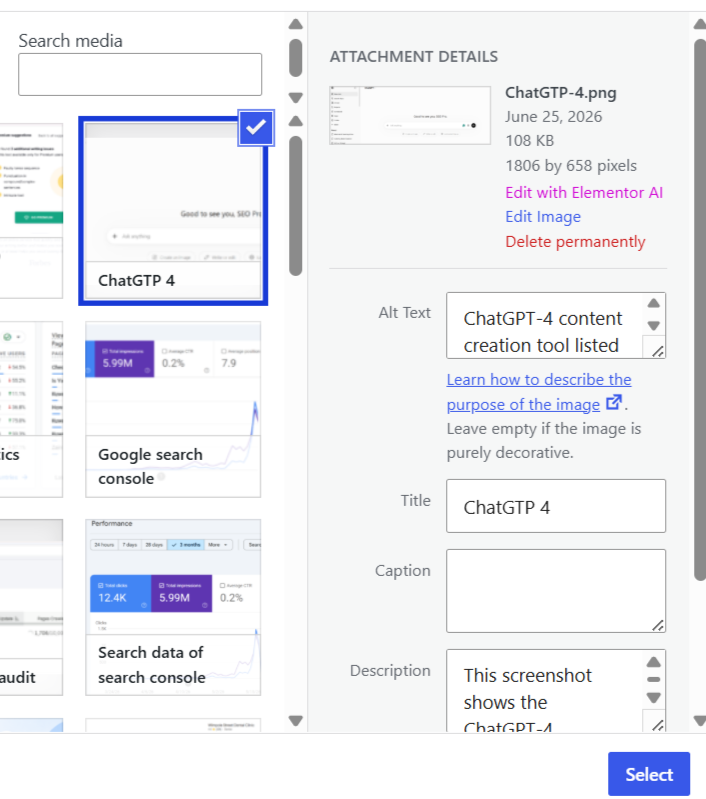Image resolution: width=706 pixels, height=799 pixels.
Task: Click the 108 KB file size text
Action: pos(530,141)
